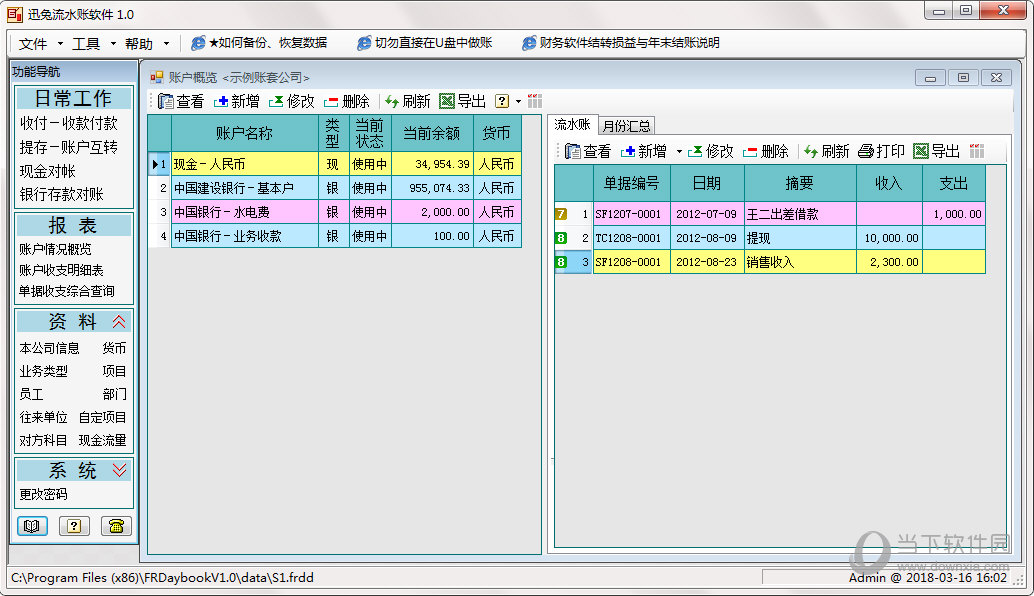Select entry SF1207-0001 in 流水账 table
This screenshot has height=596, width=1034.
[x=770, y=214]
